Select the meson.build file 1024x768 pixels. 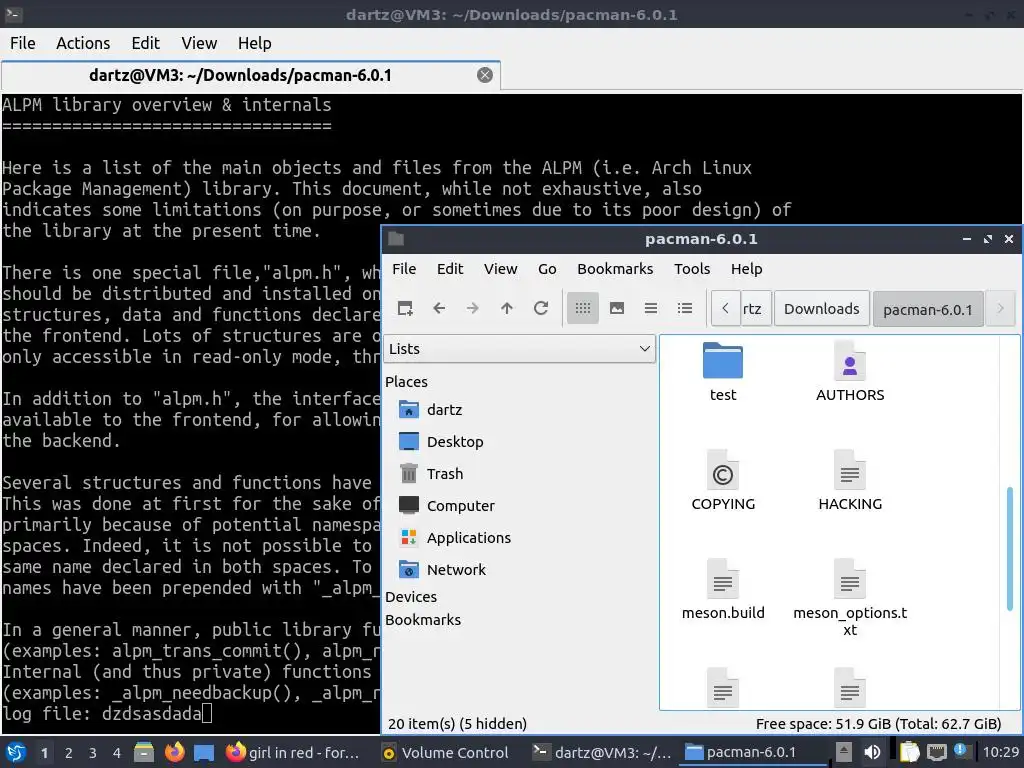point(722,590)
